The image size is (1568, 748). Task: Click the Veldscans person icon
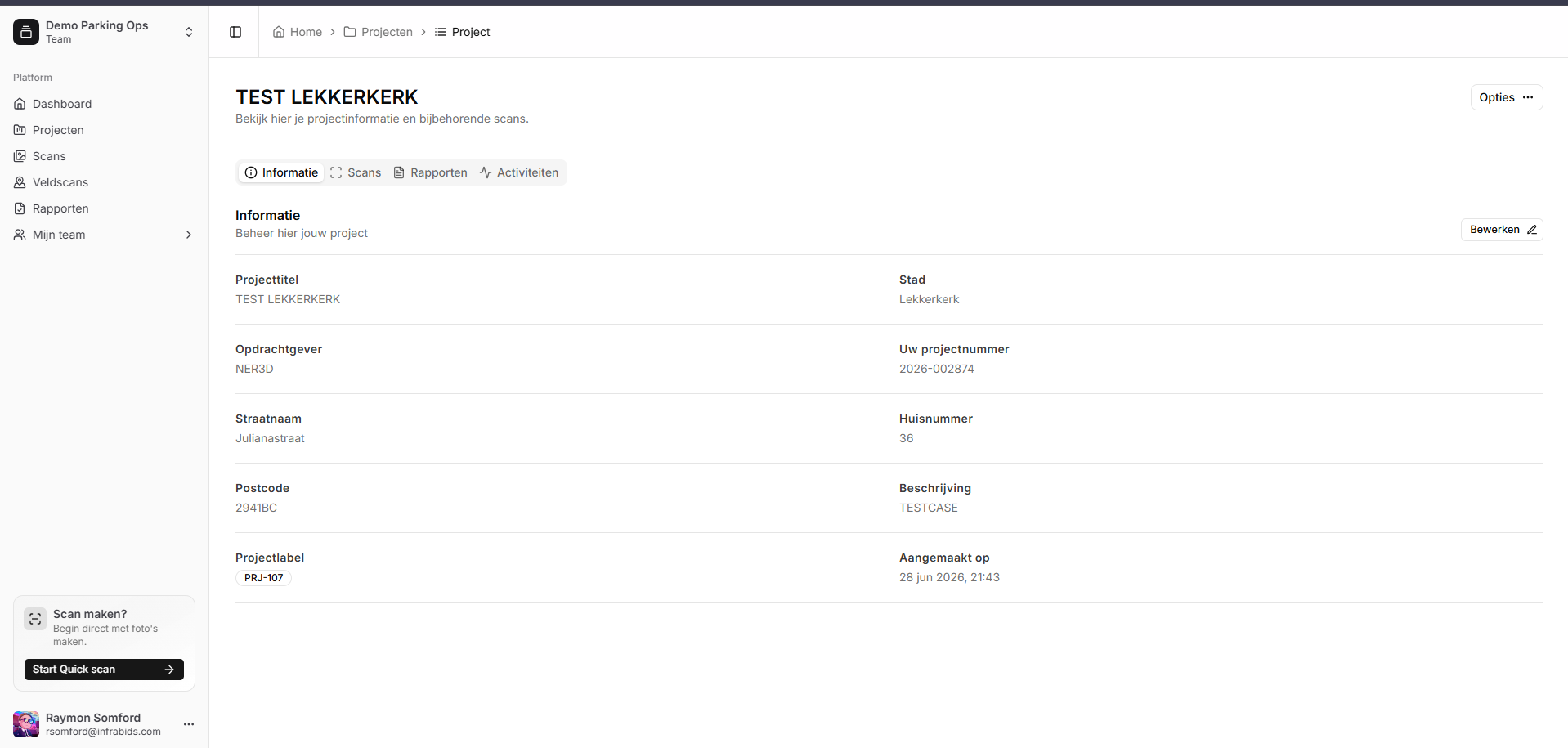pyautogui.click(x=20, y=182)
